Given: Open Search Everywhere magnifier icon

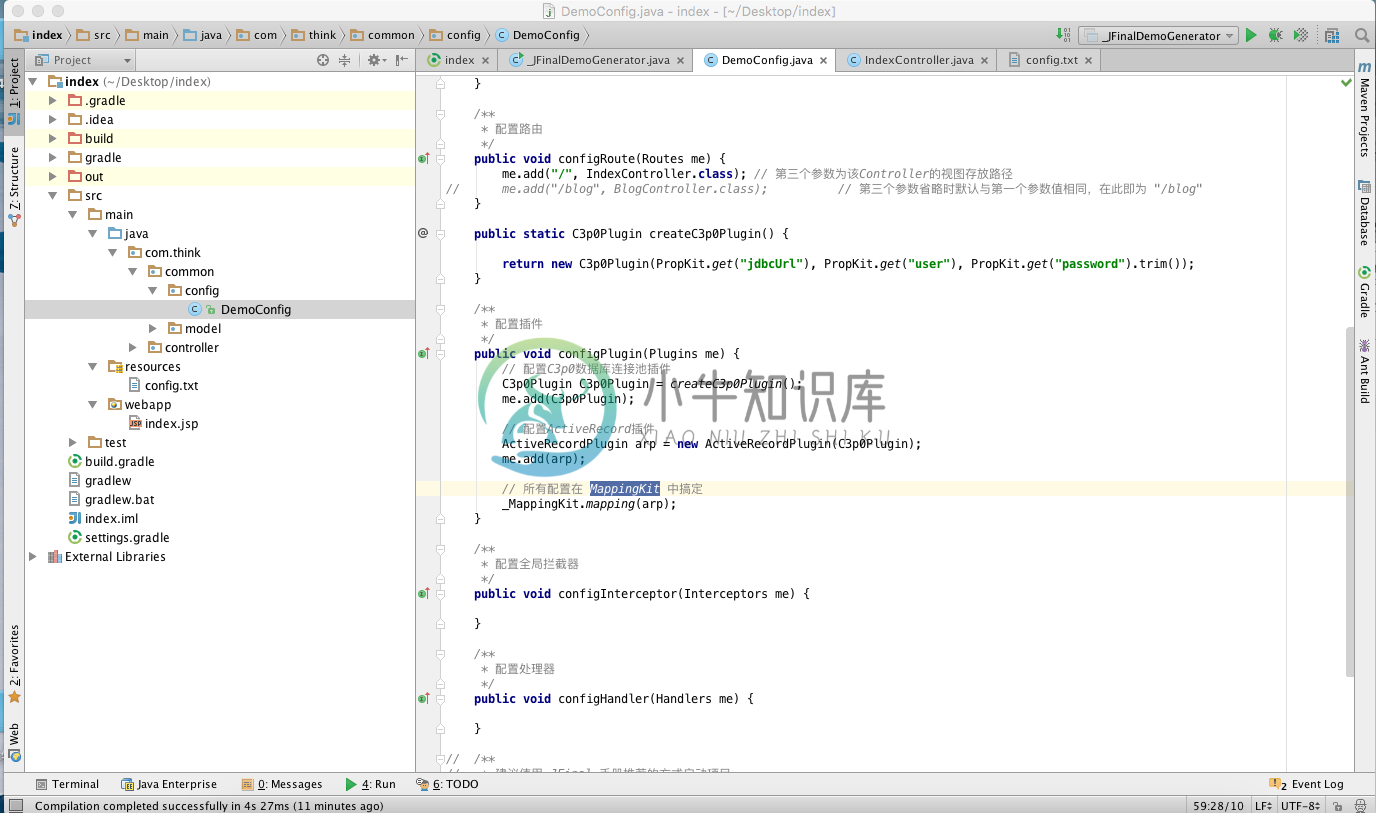Looking at the screenshot, I should coord(1362,35).
